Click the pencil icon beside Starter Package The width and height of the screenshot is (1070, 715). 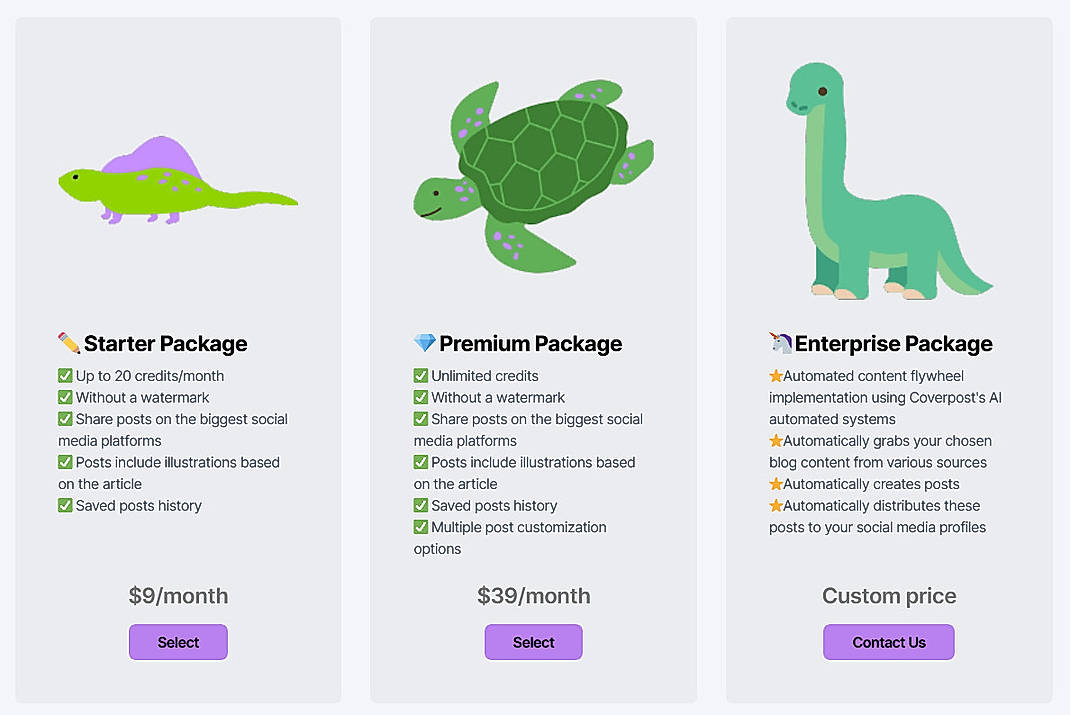68,343
